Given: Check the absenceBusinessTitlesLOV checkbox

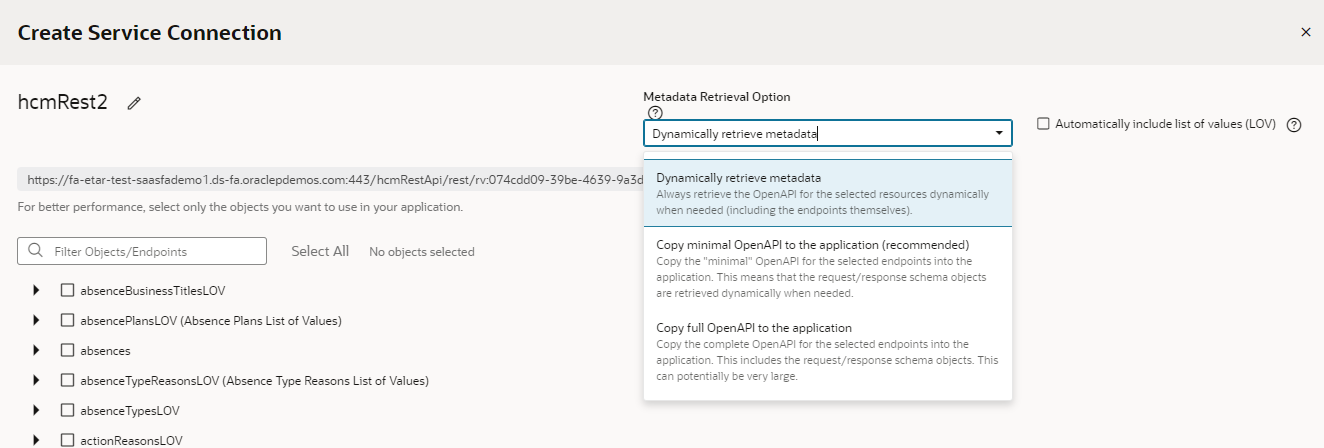Looking at the screenshot, I should pos(68,291).
